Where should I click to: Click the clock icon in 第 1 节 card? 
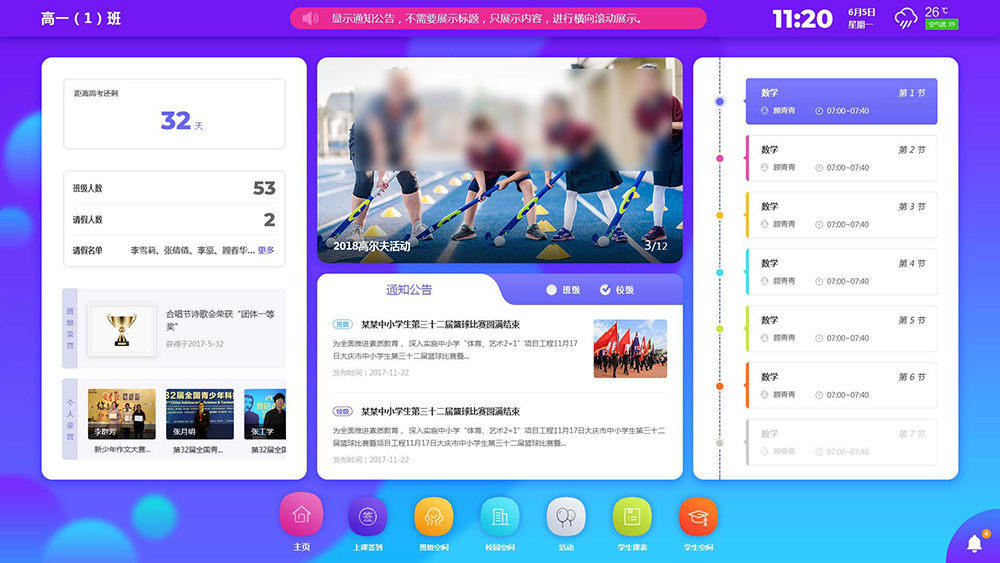[x=819, y=111]
